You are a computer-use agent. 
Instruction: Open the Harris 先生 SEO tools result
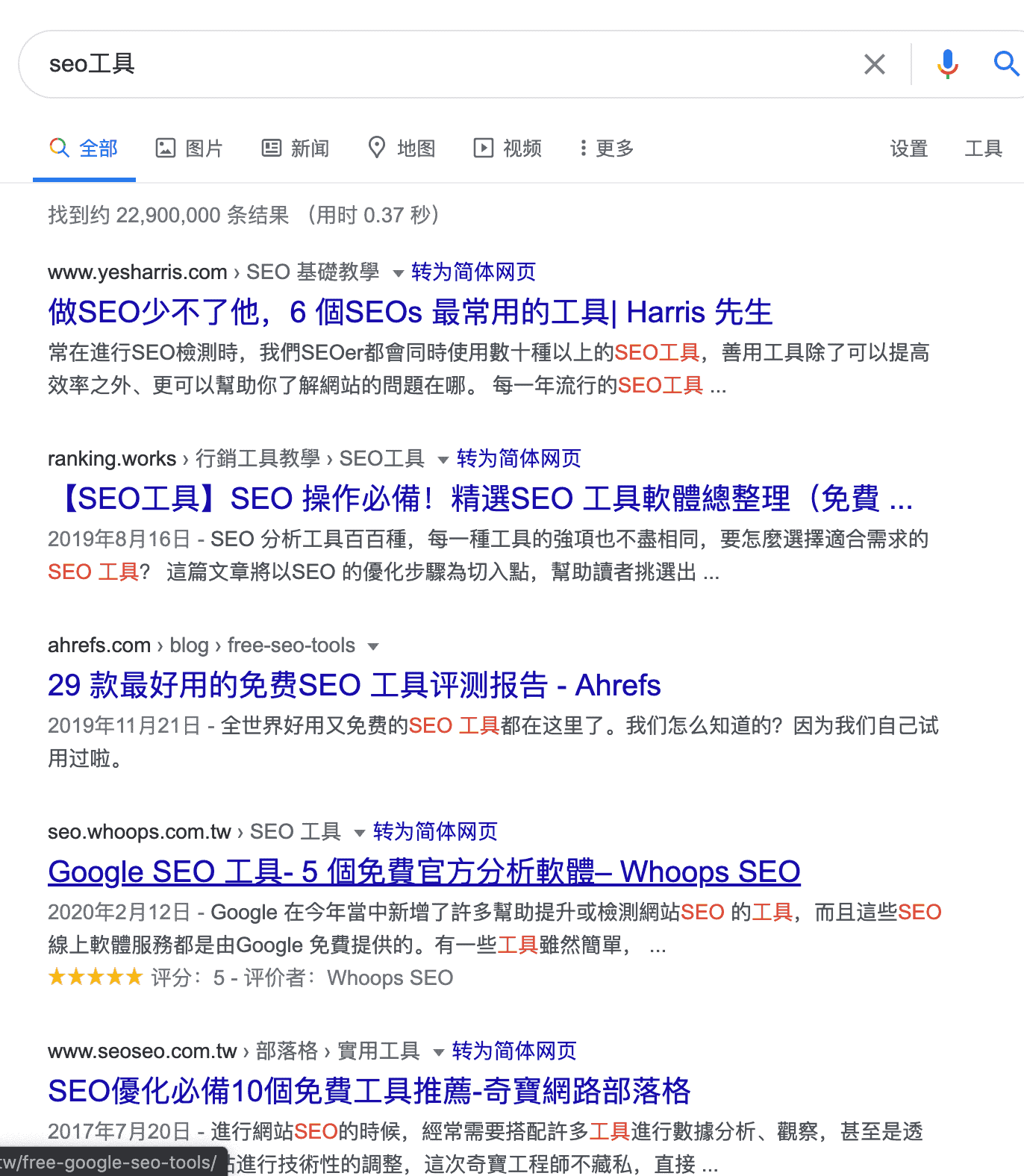click(x=410, y=312)
